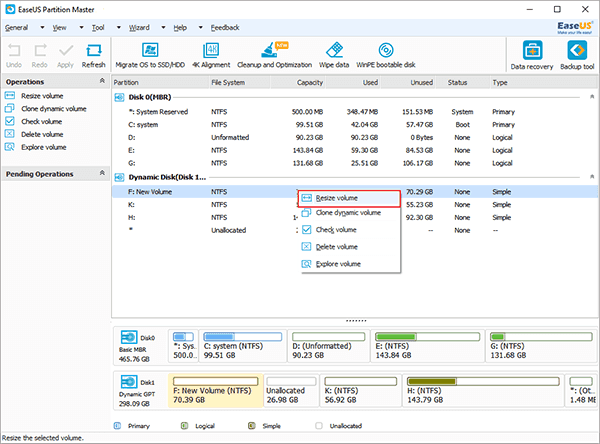
Task: Choose Delete volume from context menu
Action: click(349, 247)
